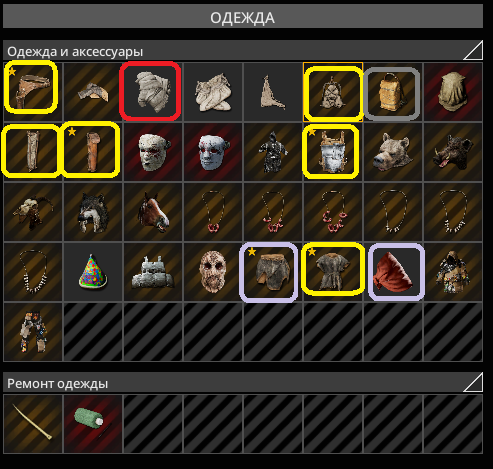This screenshot has width=493, height=469.
Task: Select the green thread sewing kit
Action: (x=93, y=424)
